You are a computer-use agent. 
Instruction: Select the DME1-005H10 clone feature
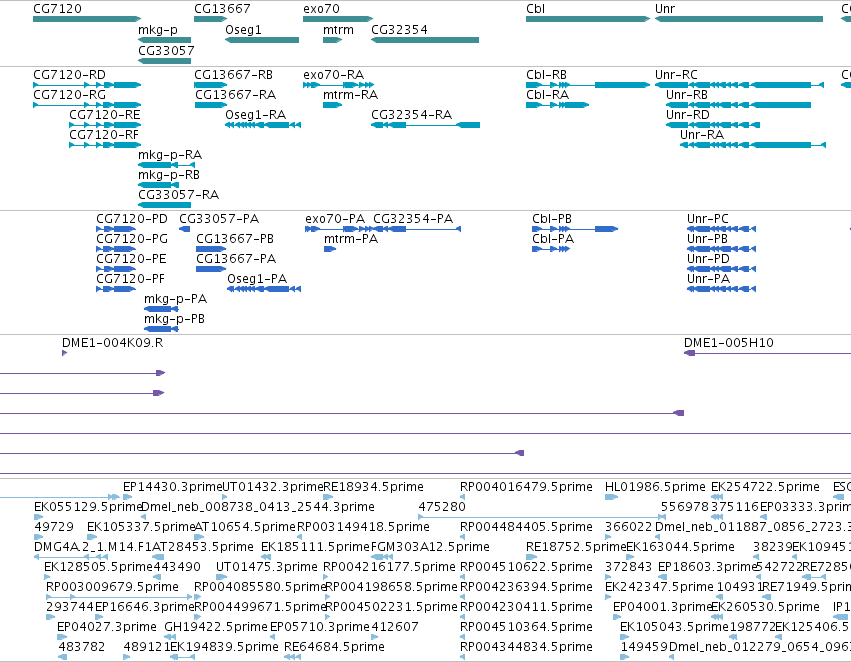[x=767, y=353]
